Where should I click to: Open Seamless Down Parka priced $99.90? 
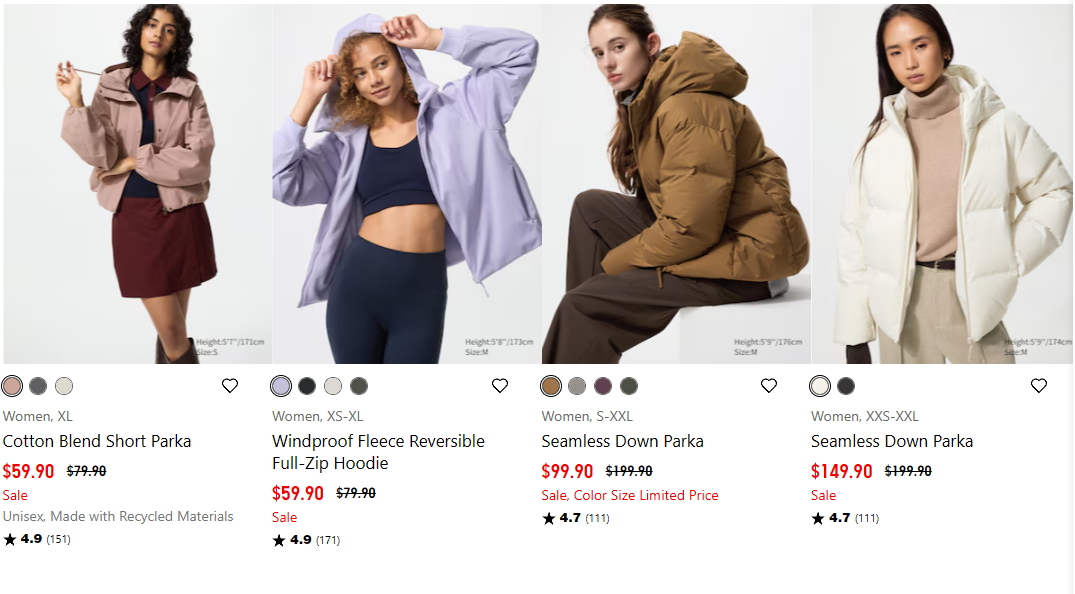623,441
